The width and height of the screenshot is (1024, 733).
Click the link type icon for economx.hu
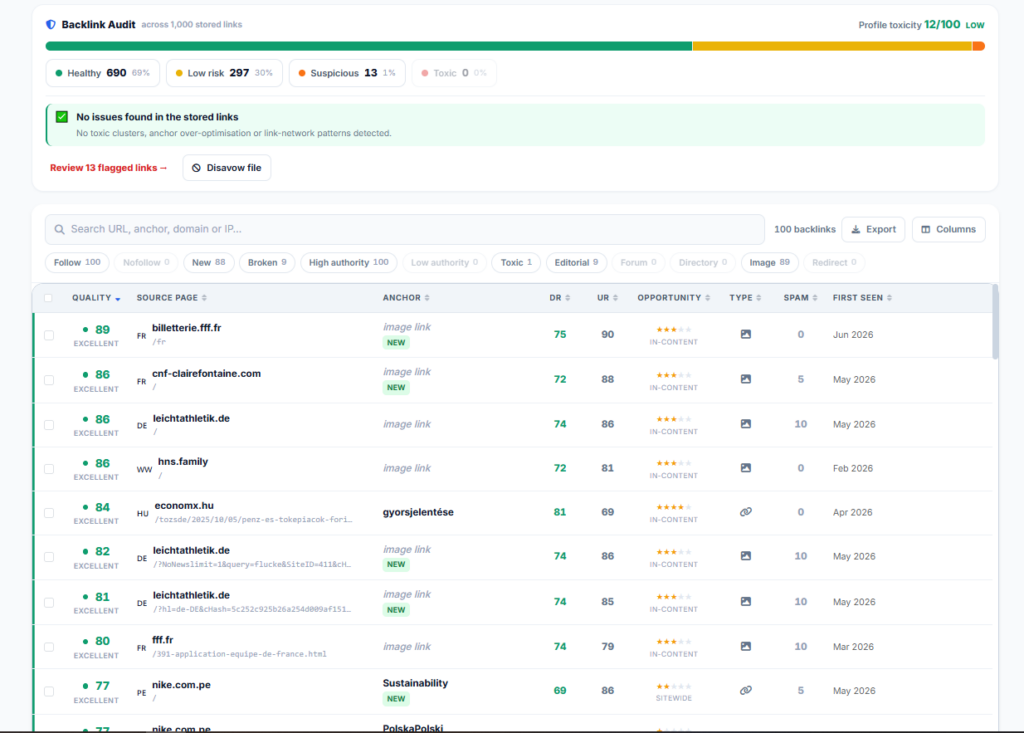(x=745, y=512)
